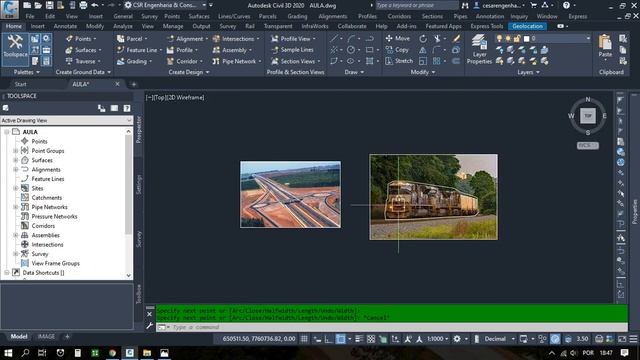Click the Pipe Network button

(x=237, y=61)
